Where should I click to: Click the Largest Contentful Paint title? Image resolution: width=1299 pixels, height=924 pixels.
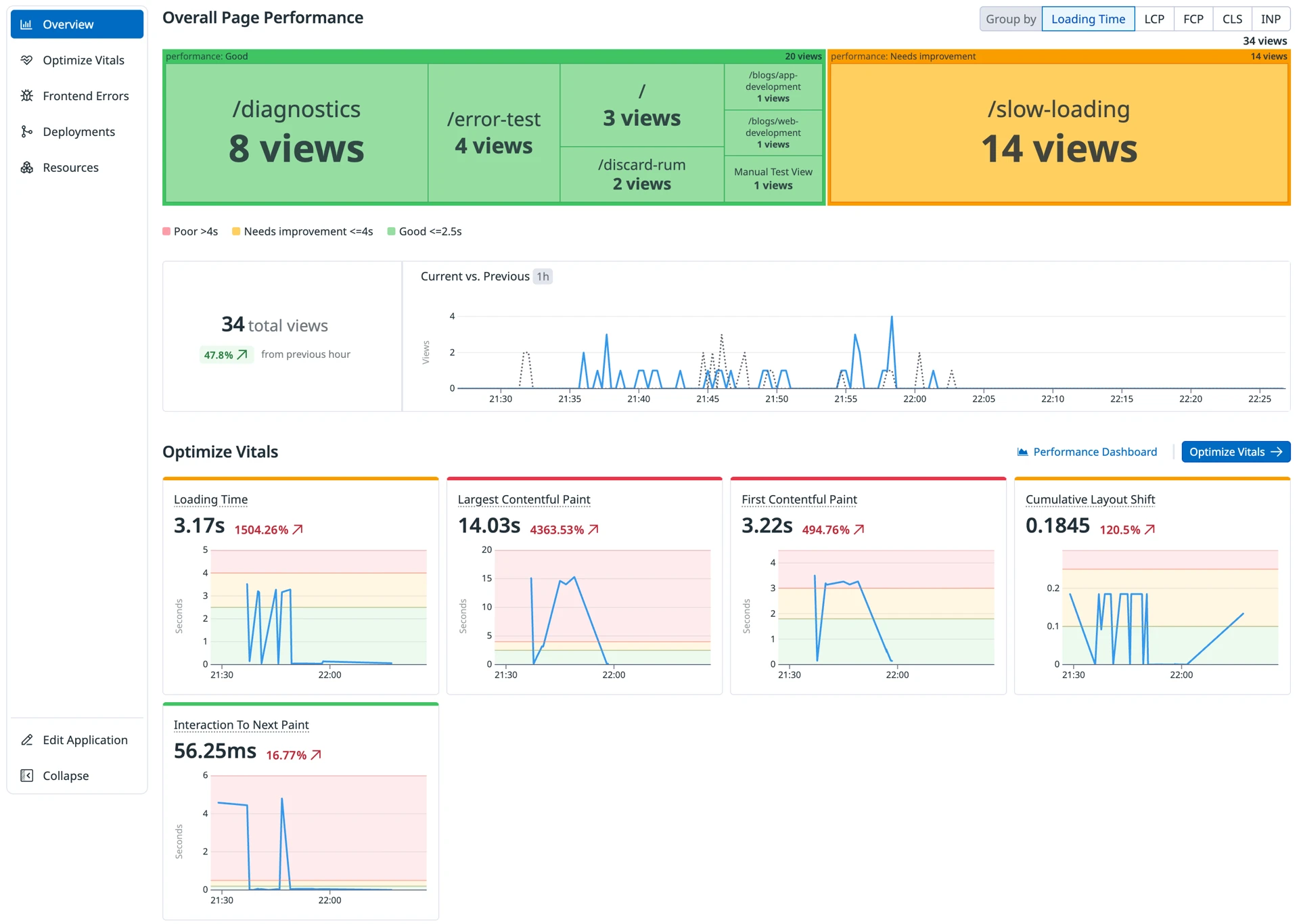click(524, 499)
